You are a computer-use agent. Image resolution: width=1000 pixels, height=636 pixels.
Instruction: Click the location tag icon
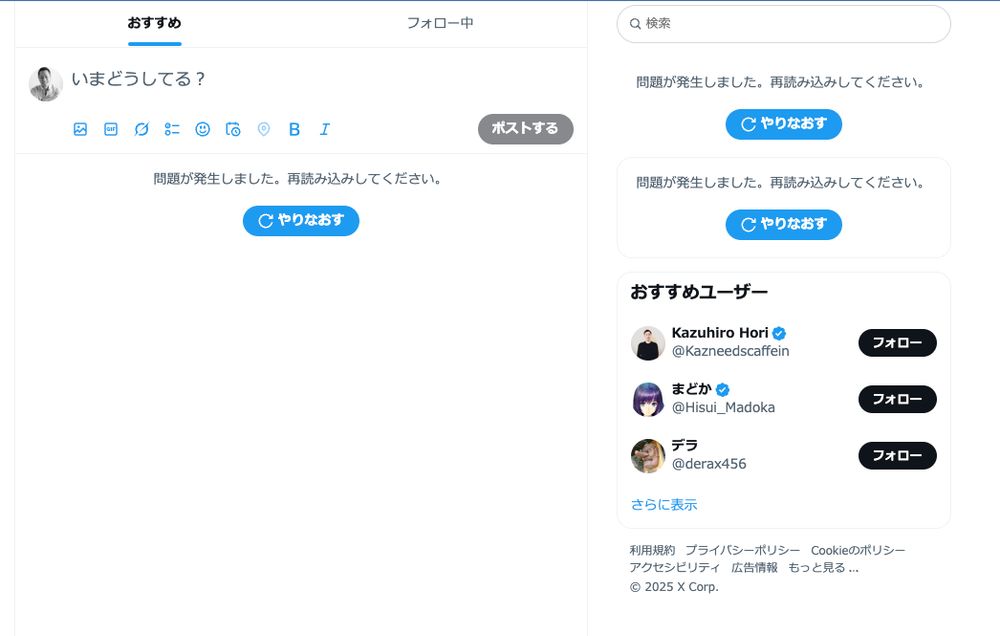point(263,129)
